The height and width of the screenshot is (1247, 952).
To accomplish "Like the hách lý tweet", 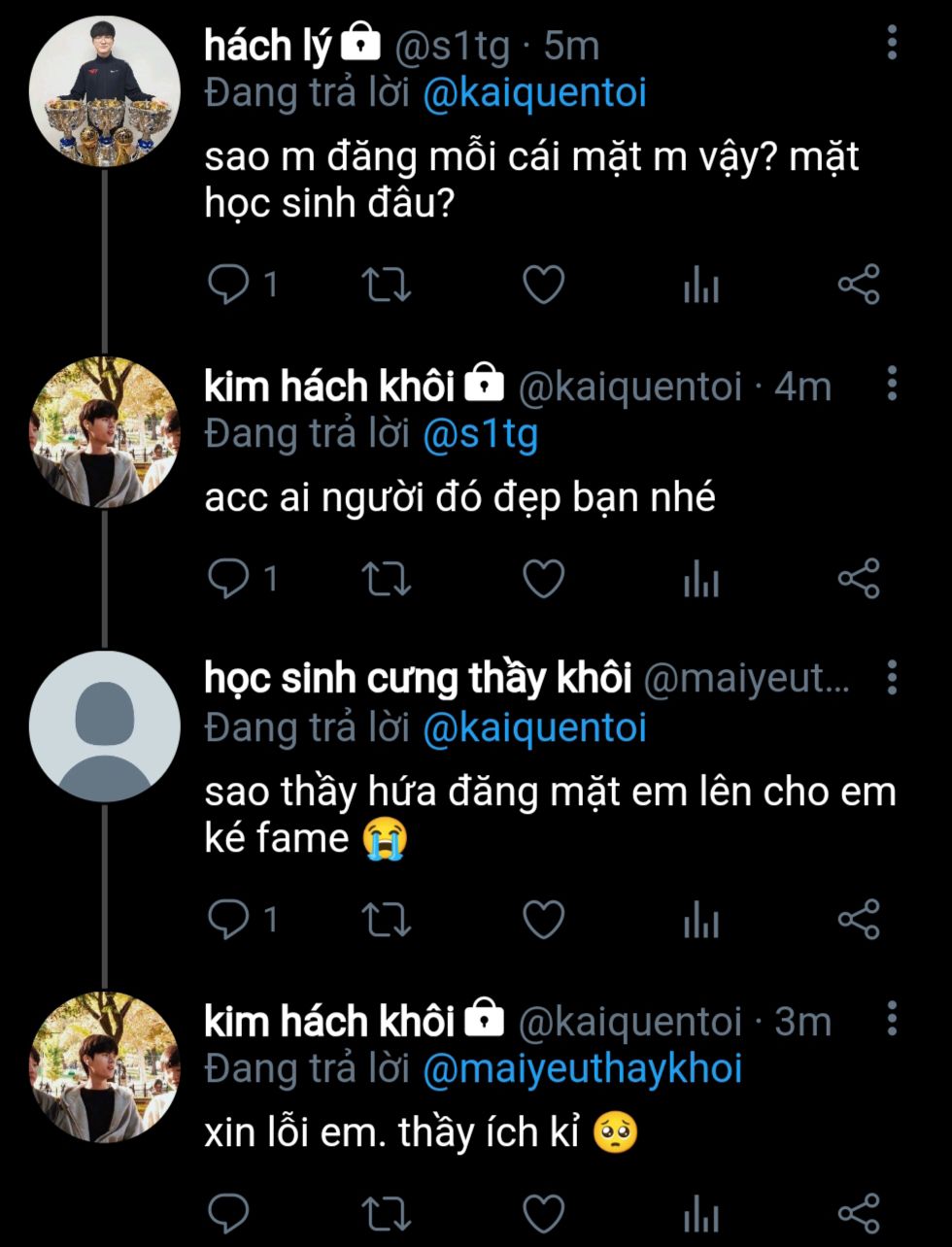I will [543, 285].
